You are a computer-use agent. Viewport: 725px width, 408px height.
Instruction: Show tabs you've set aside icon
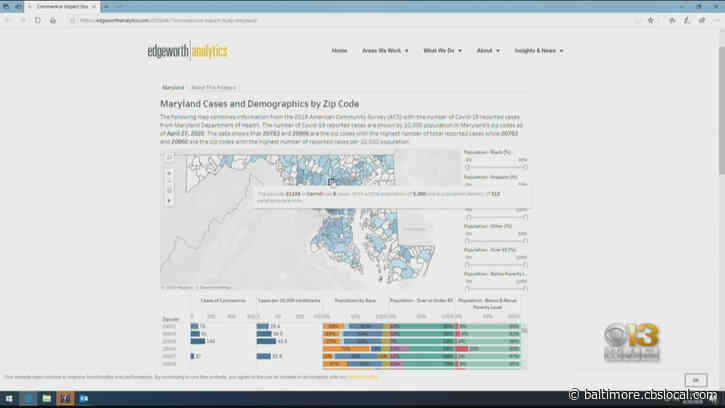click(x=6, y=6)
